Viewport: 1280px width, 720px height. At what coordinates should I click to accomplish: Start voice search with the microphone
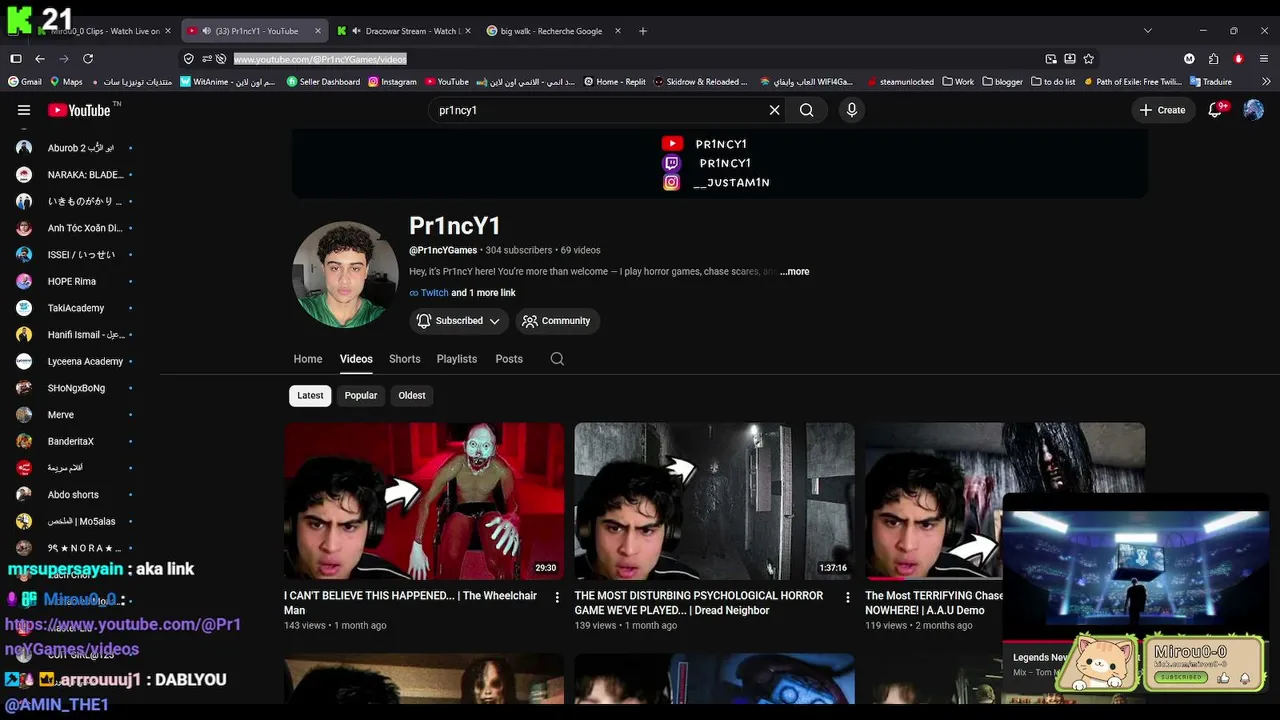click(852, 110)
